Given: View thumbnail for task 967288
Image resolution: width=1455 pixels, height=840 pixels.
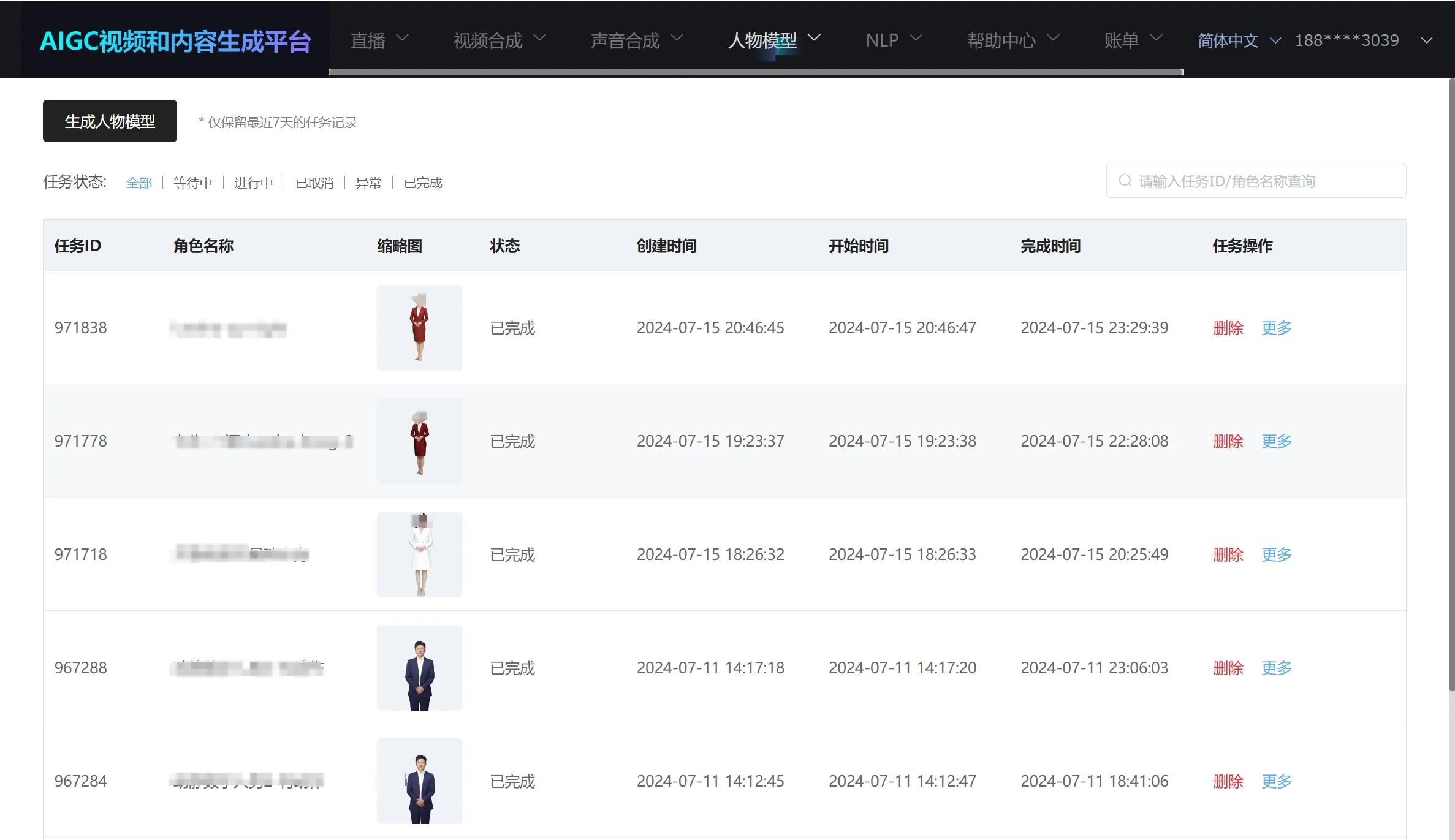Looking at the screenshot, I should [419, 667].
